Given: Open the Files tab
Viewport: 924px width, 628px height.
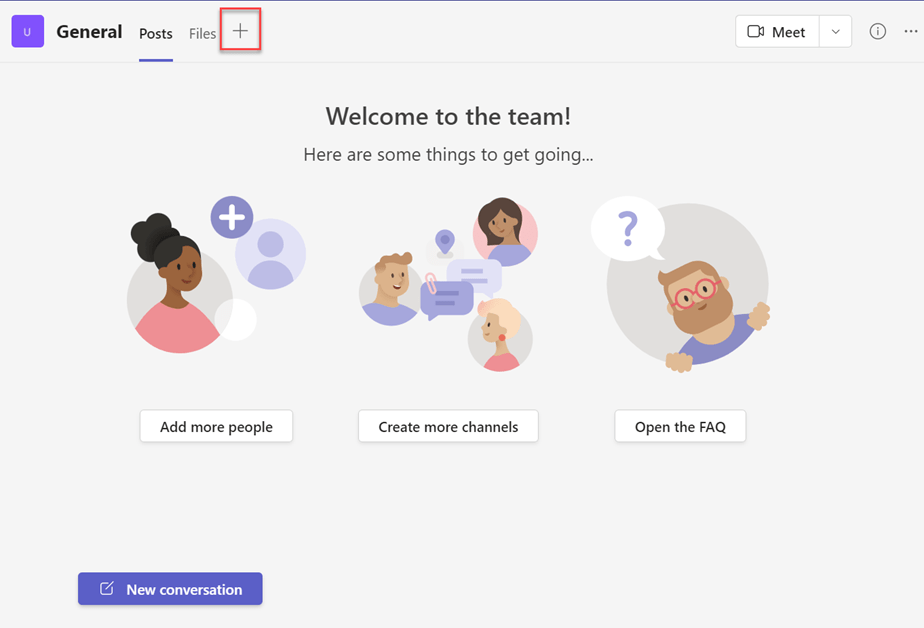Looking at the screenshot, I should [x=202, y=34].
